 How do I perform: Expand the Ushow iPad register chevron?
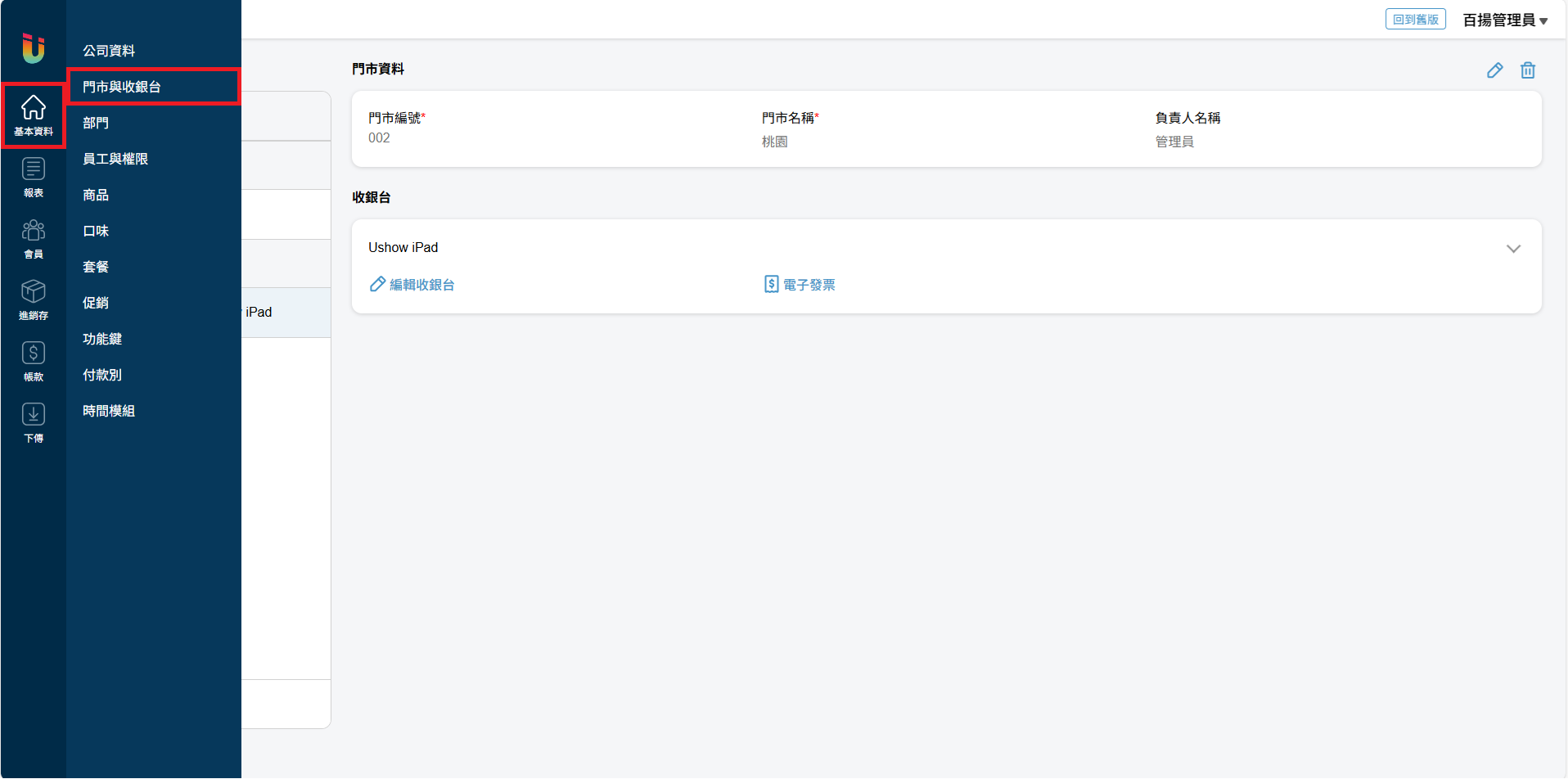pyautogui.click(x=1513, y=249)
